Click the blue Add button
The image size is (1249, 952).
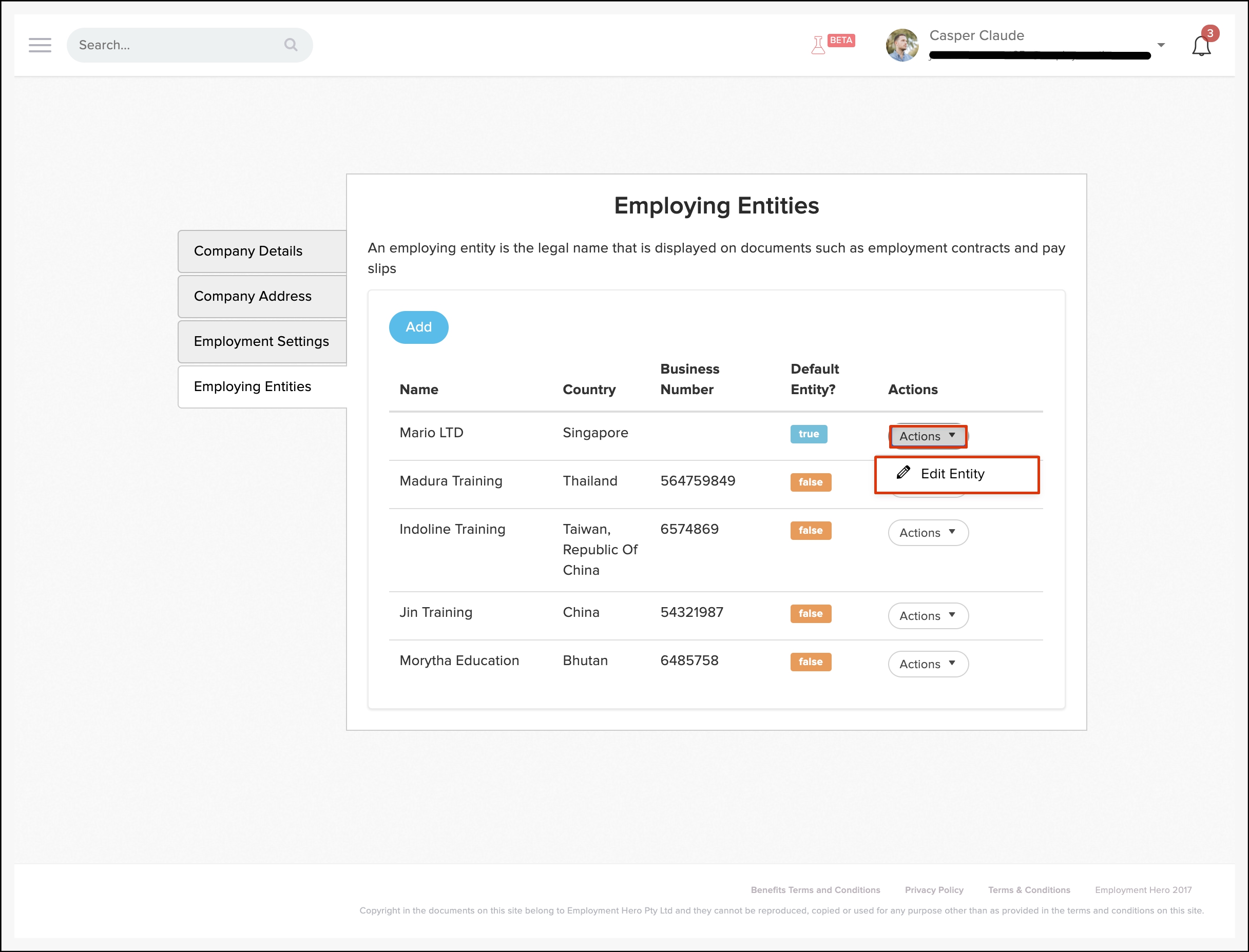(x=418, y=327)
